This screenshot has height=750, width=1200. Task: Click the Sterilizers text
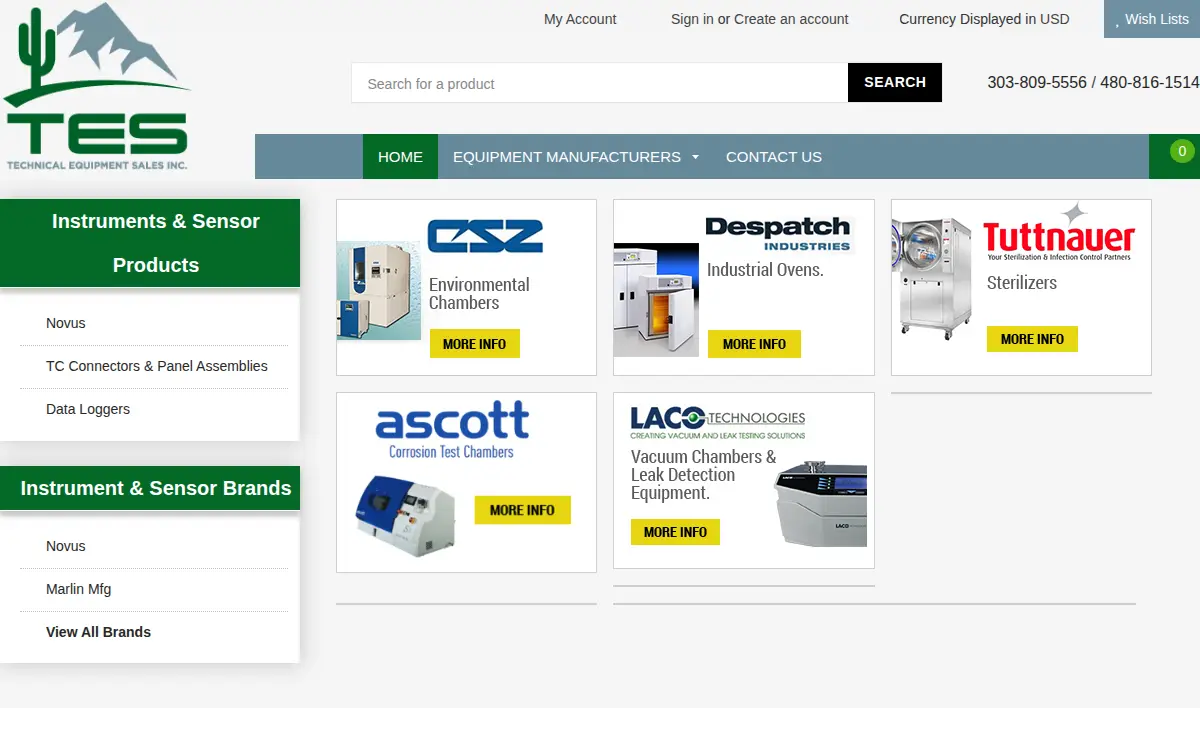pyautogui.click(x=1022, y=283)
